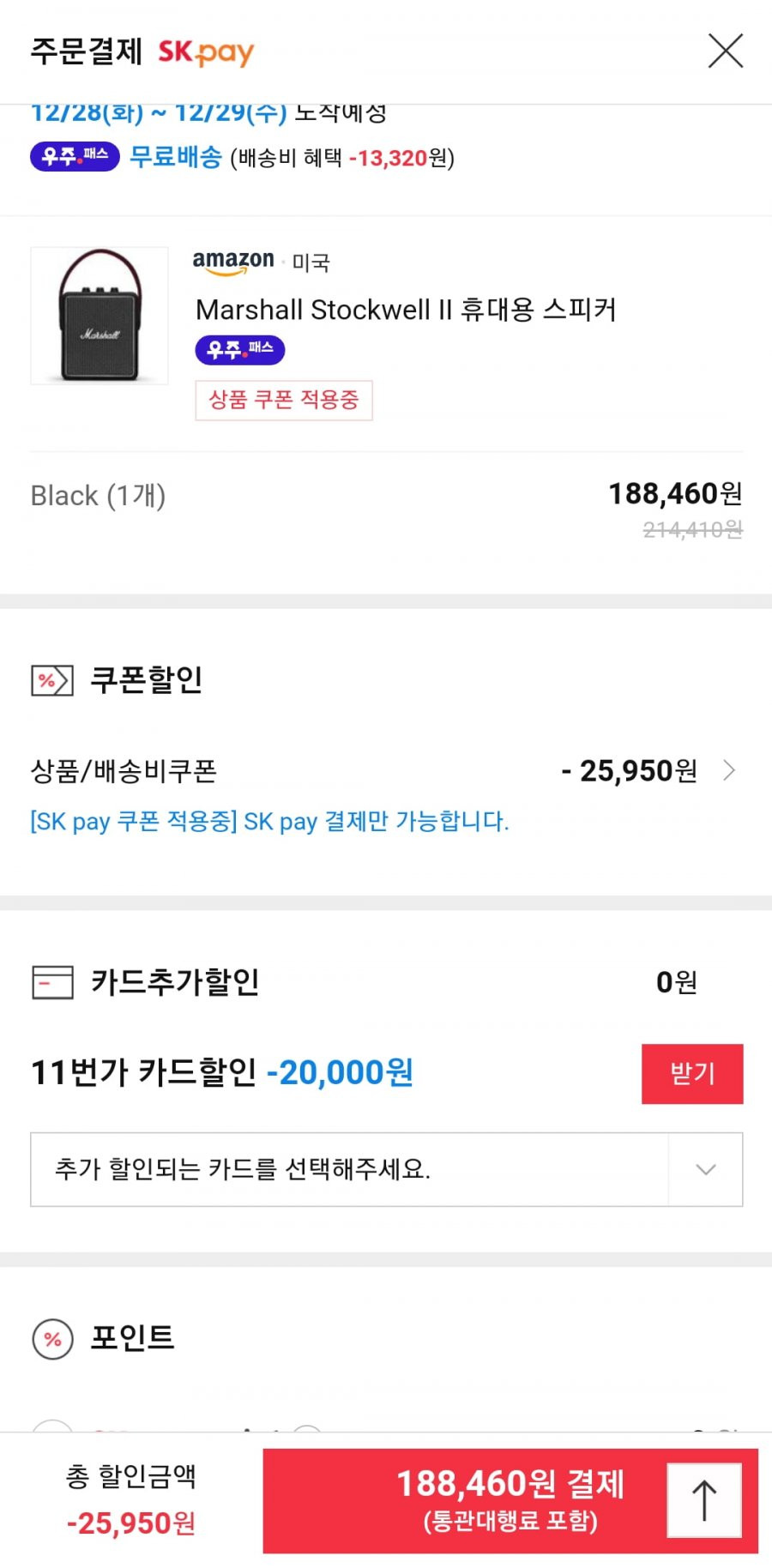Open the Marshall speaker product thumbnail
This screenshot has width=772, height=1568.
100,316
